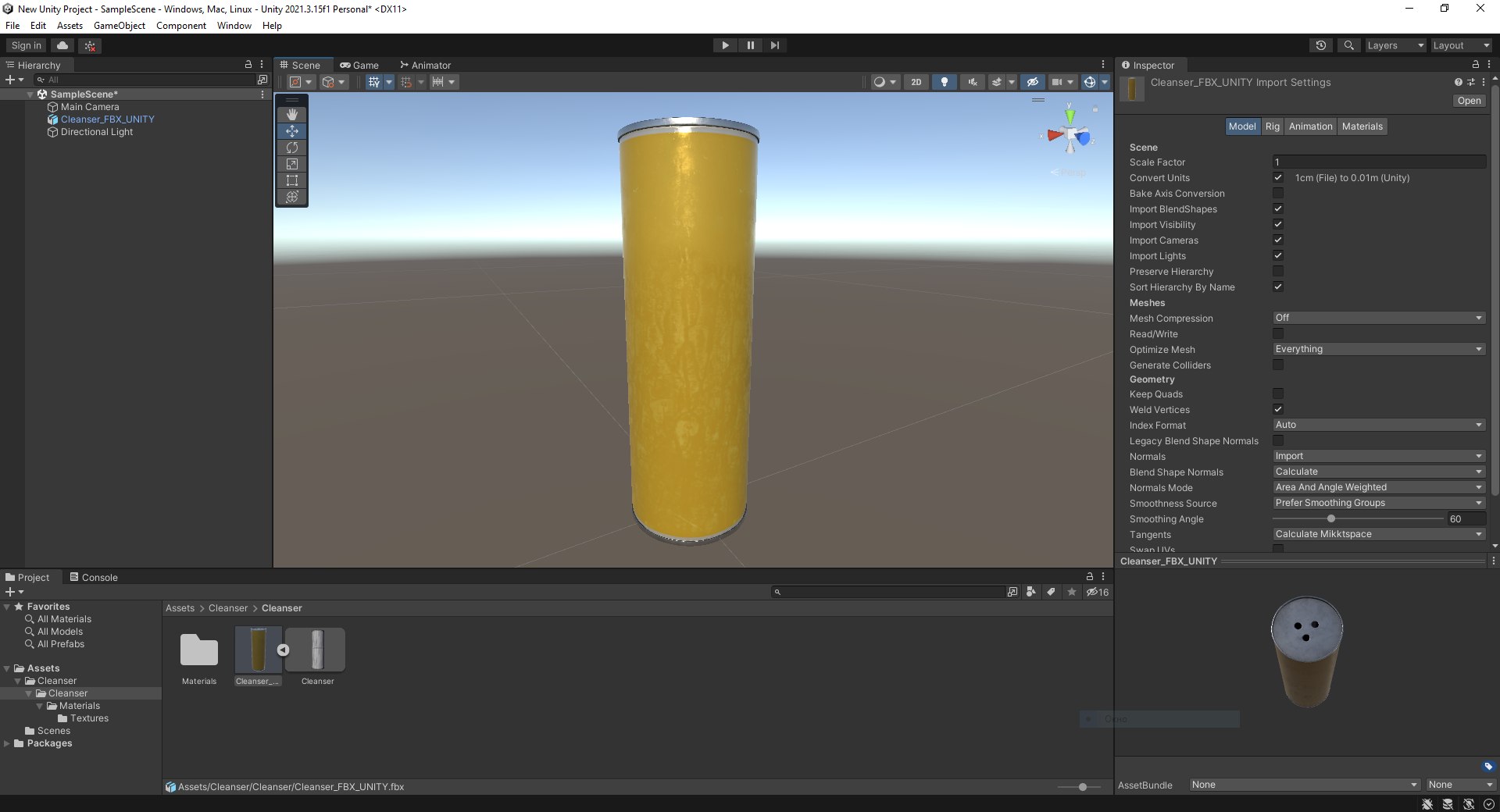Open the Game view tab
Image resolution: width=1500 pixels, height=812 pixels.
click(359, 66)
